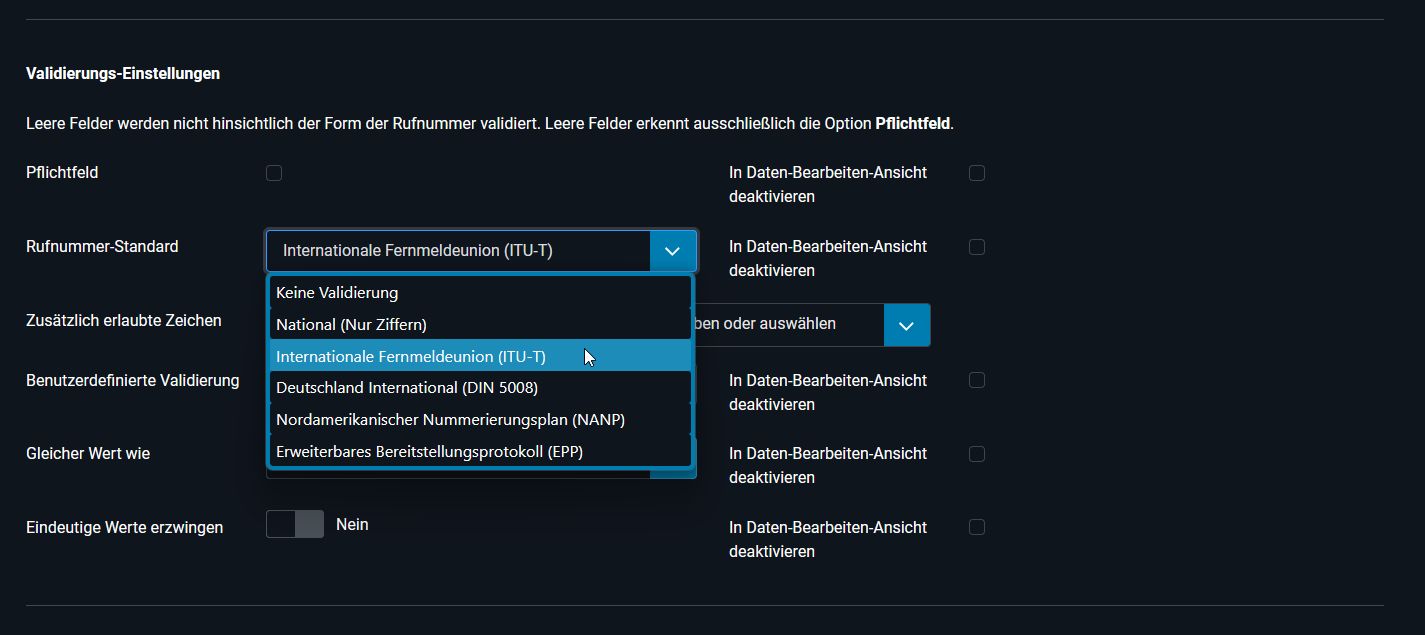This screenshot has height=635, width=1425.
Task: Check edit-view deactivation box for Benutzerdefinierte Validierung
Action: click(x=977, y=380)
